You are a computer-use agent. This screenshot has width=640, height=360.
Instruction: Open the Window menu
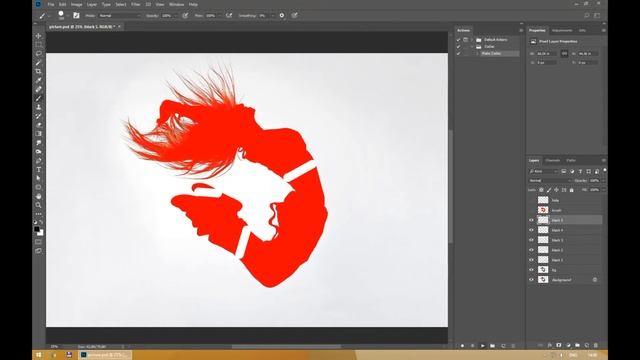[176, 4]
